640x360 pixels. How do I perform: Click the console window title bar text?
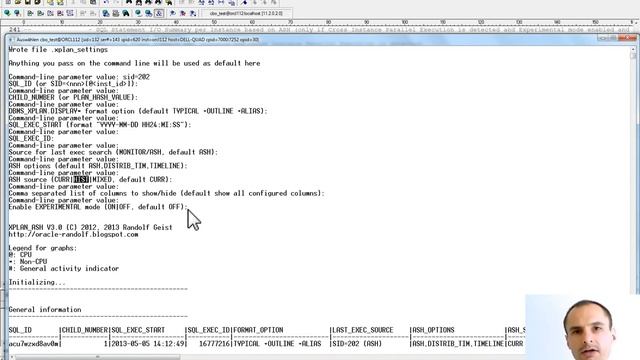click(x=138, y=40)
